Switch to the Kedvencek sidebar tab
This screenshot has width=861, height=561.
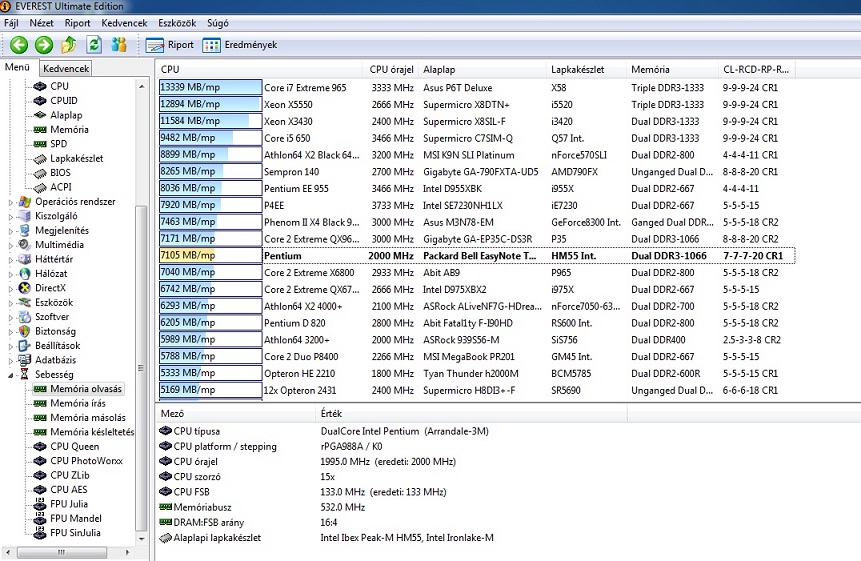pyautogui.click(x=66, y=69)
